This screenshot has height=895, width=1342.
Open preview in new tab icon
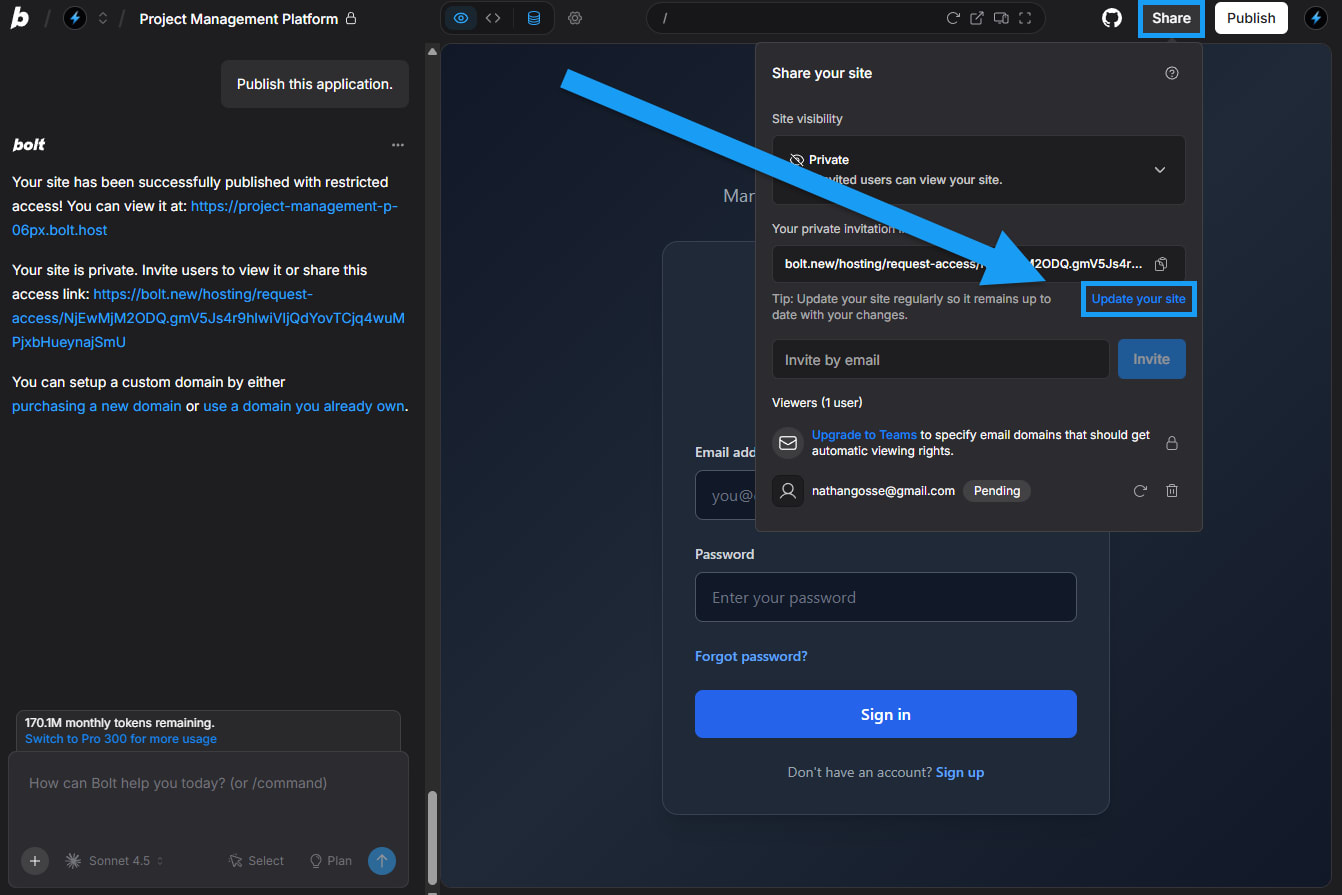(x=977, y=18)
